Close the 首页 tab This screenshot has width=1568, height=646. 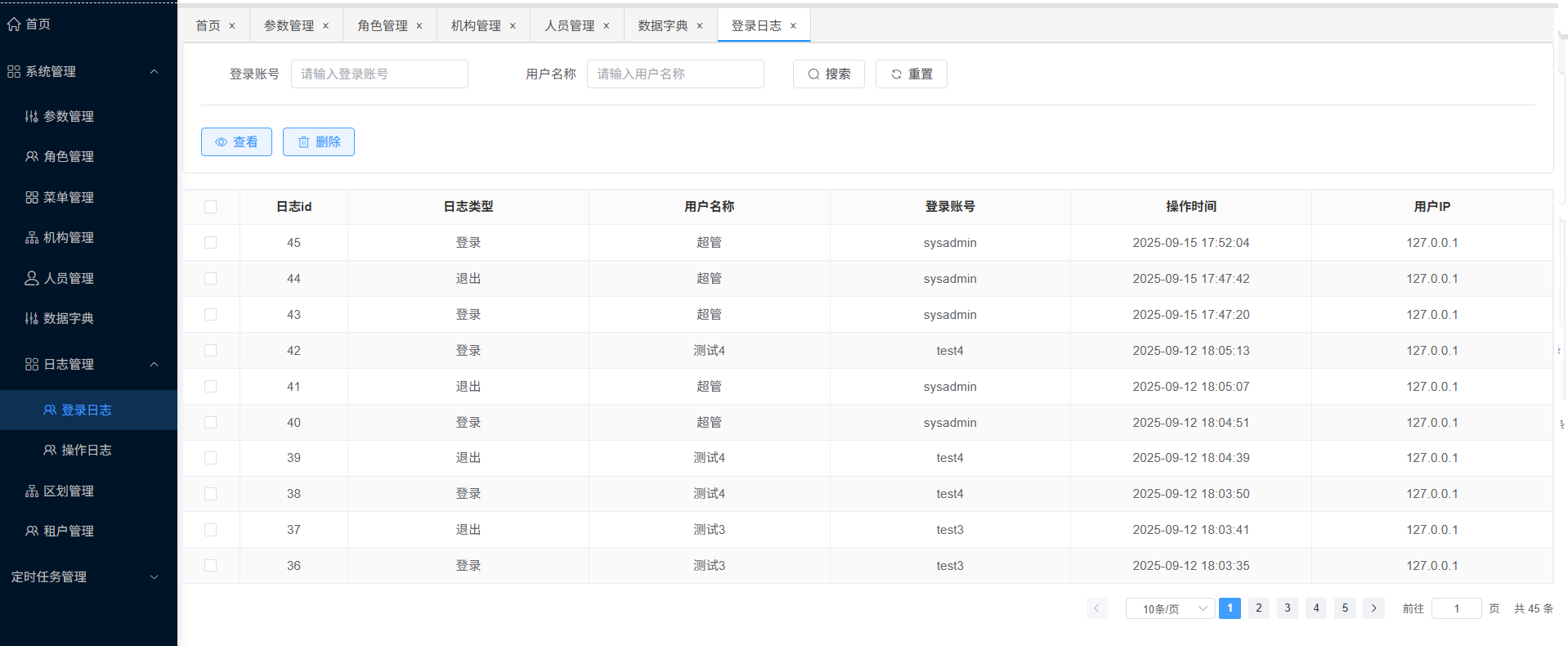tap(232, 26)
